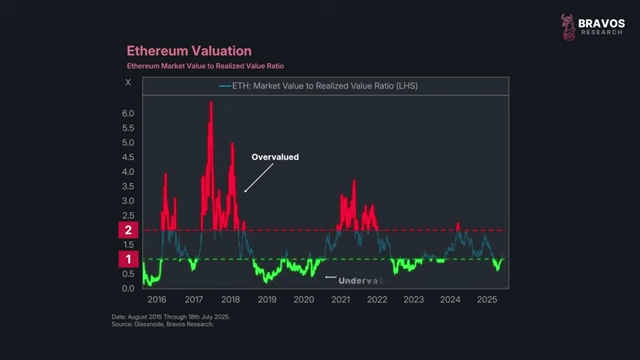Click the 'Date: August 2015 Through 18th July 2025' footnote
Image resolution: width=640 pixels, height=360 pixels.
coord(171,317)
